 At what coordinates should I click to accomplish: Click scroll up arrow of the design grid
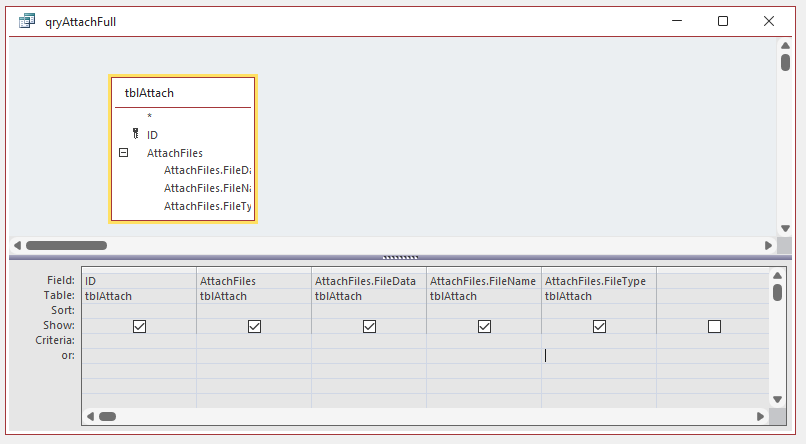point(777,276)
